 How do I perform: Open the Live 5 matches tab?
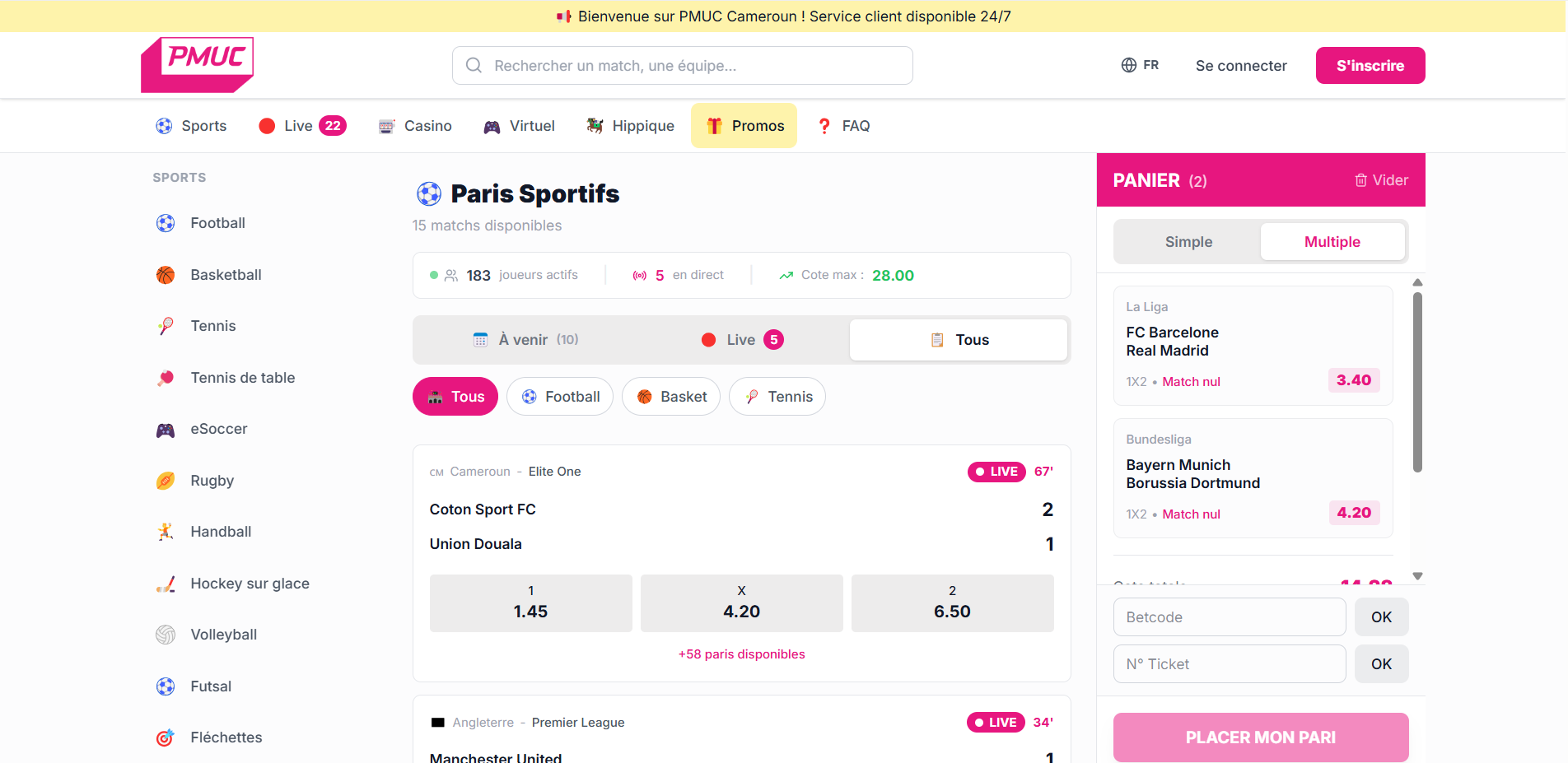tap(742, 340)
